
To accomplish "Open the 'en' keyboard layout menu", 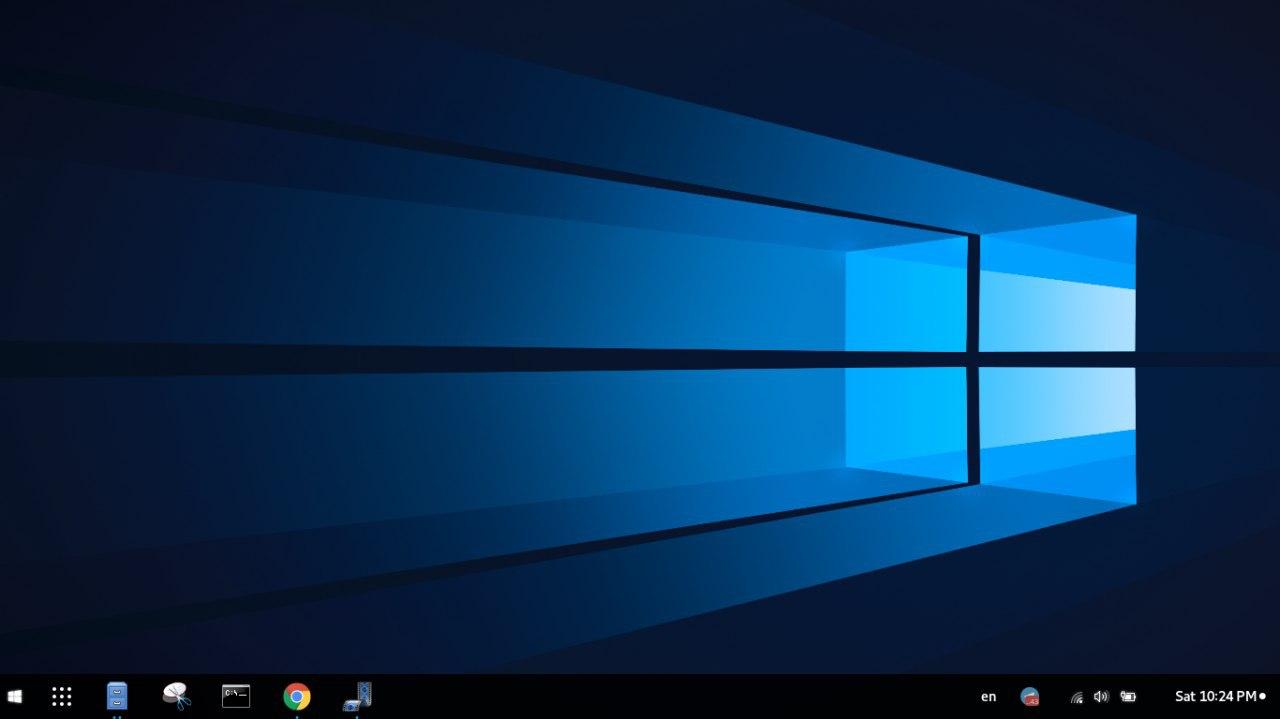I will coord(988,696).
